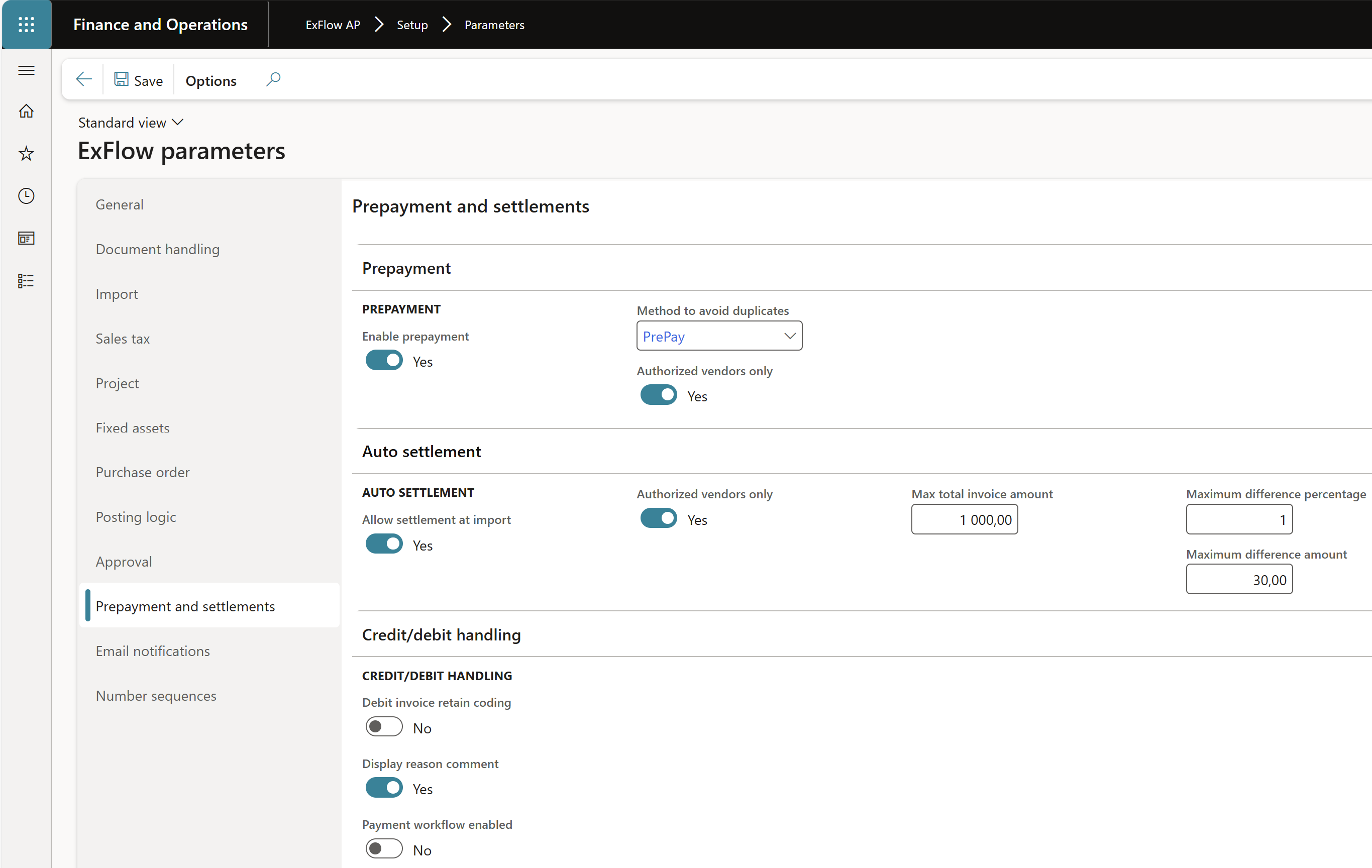Click the back arrow icon
This screenshot has height=868, width=1372.
point(84,79)
